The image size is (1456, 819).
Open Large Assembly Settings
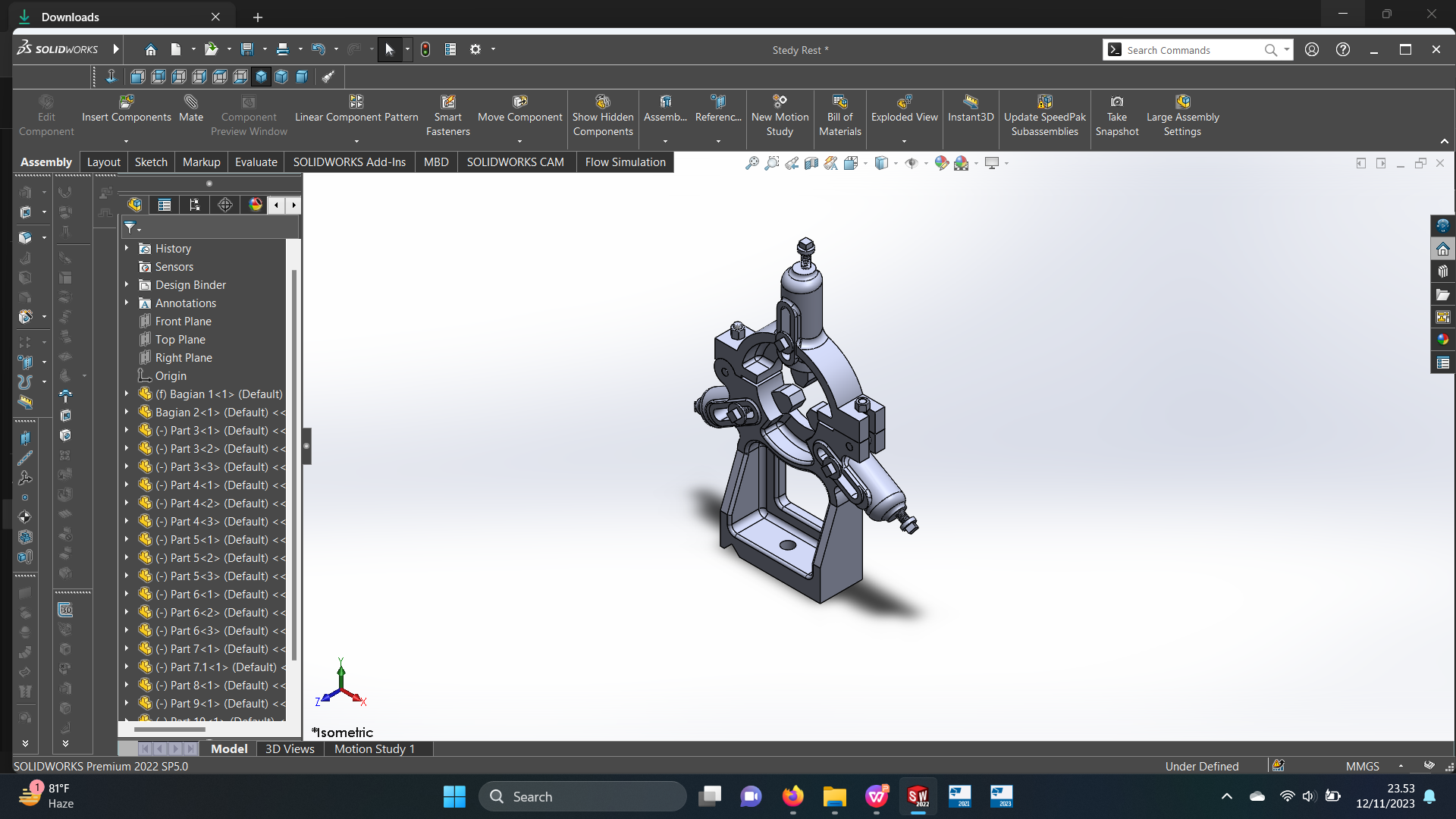pyautogui.click(x=1182, y=115)
